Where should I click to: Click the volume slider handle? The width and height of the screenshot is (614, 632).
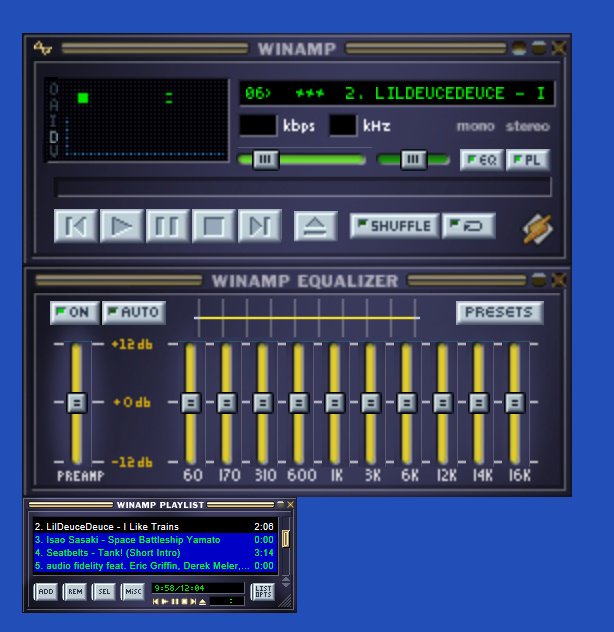(x=265, y=159)
